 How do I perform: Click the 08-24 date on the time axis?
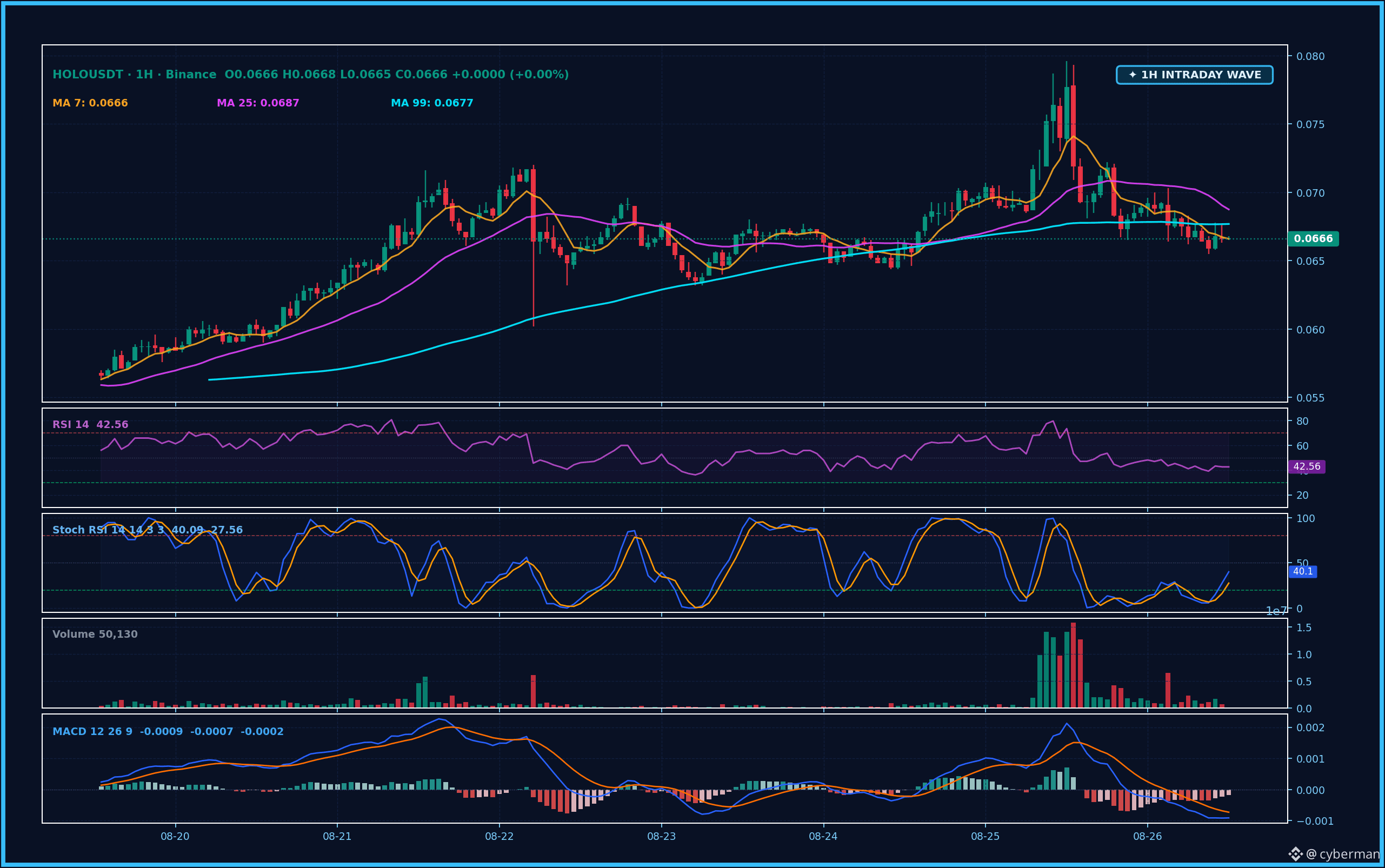[823, 837]
